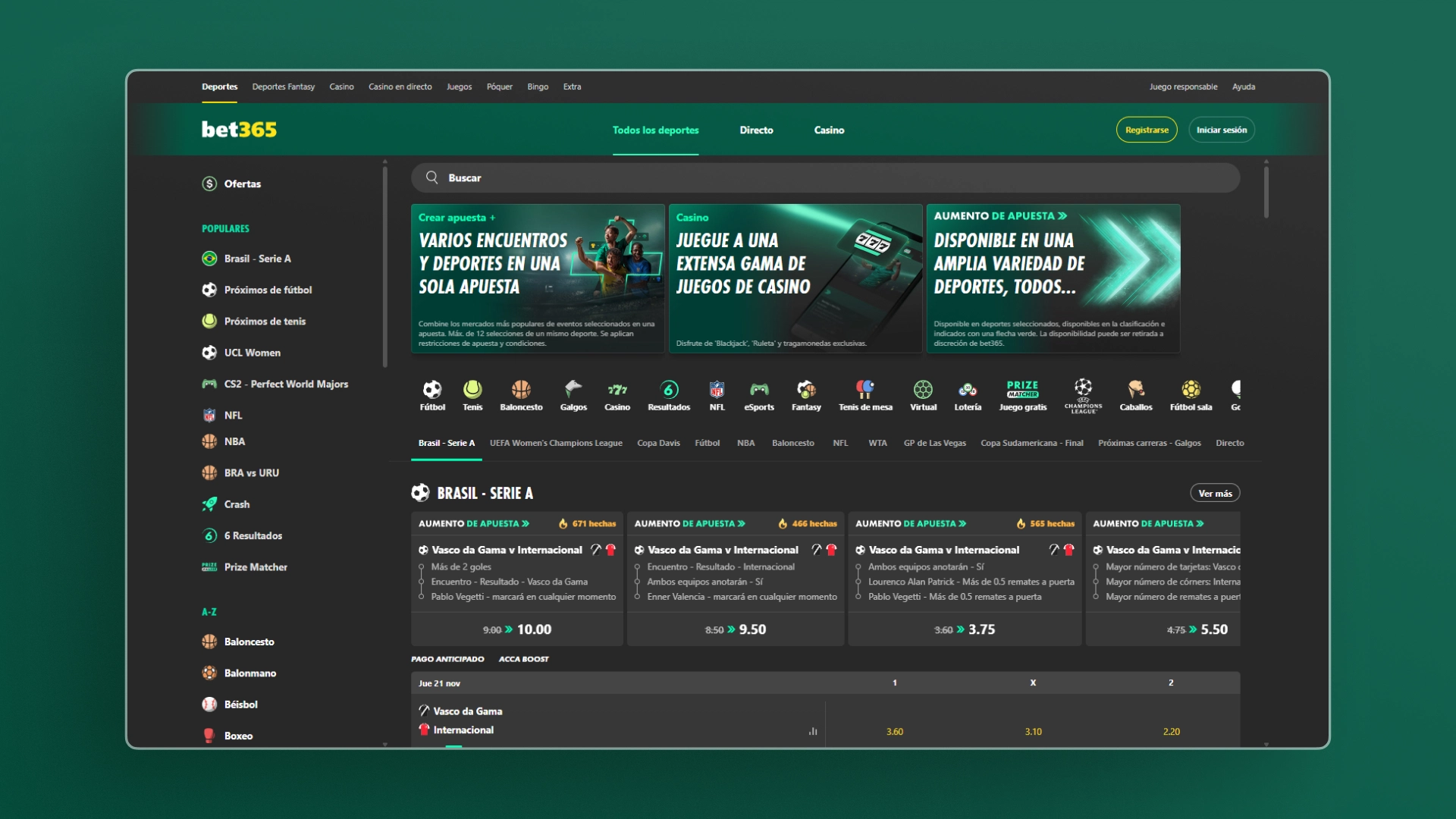Screen dimensions: 1456x819
Task: Open Casino en directo top menu
Action: coord(400,86)
